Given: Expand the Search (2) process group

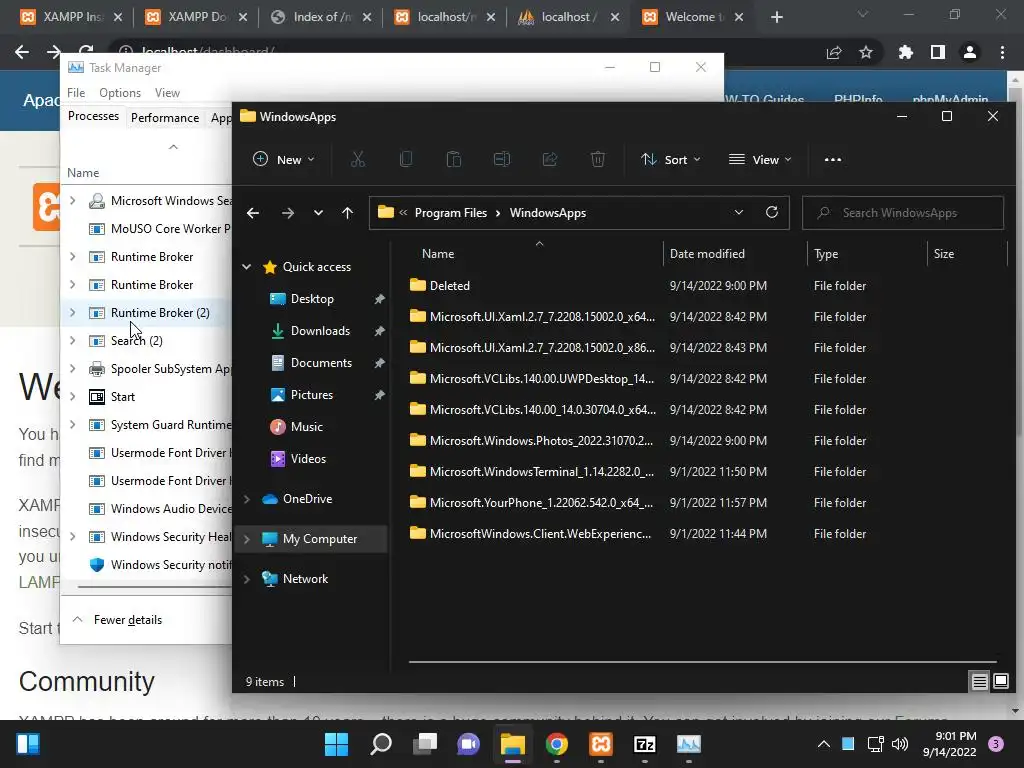Looking at the screenshot, I should tap(72, 341).
